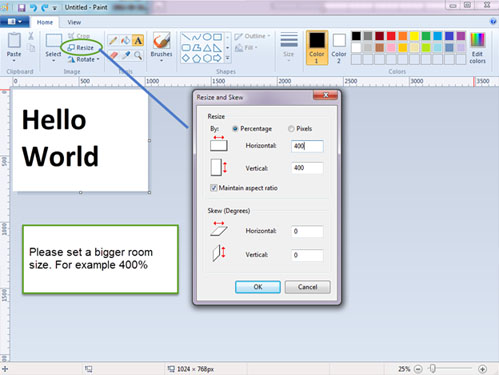Viewport: 499px width, 375px height.
Task: Click the Save icon in title bar
Action: pyautogui.click(x=22, y=7)
